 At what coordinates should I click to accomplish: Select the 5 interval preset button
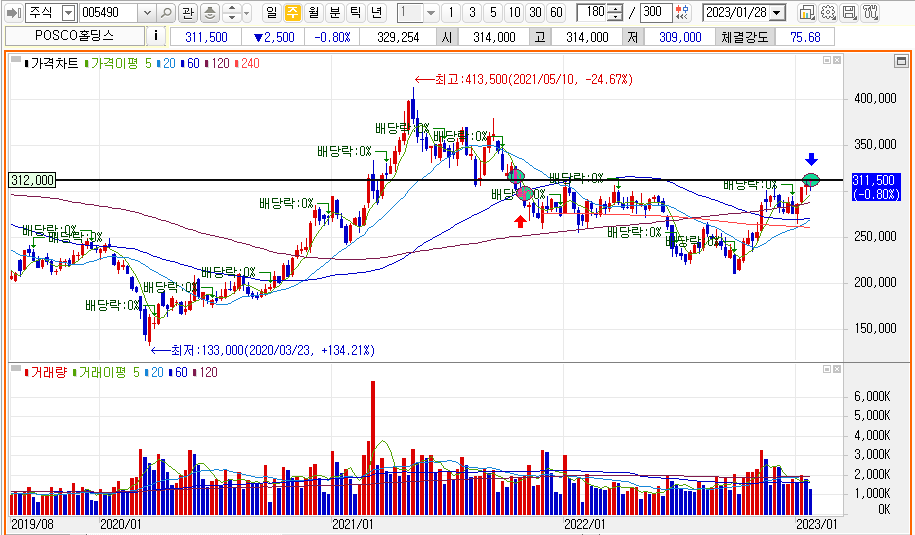pyautogui.click(x=493, y=12)
